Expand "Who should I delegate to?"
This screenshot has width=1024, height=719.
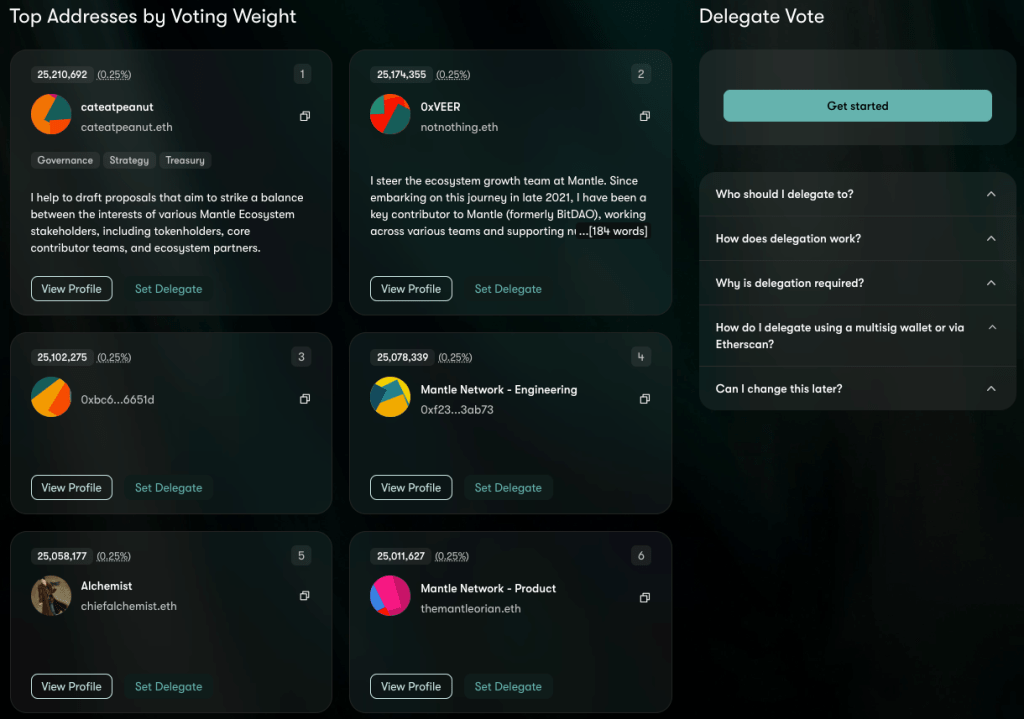coord(857,195)
